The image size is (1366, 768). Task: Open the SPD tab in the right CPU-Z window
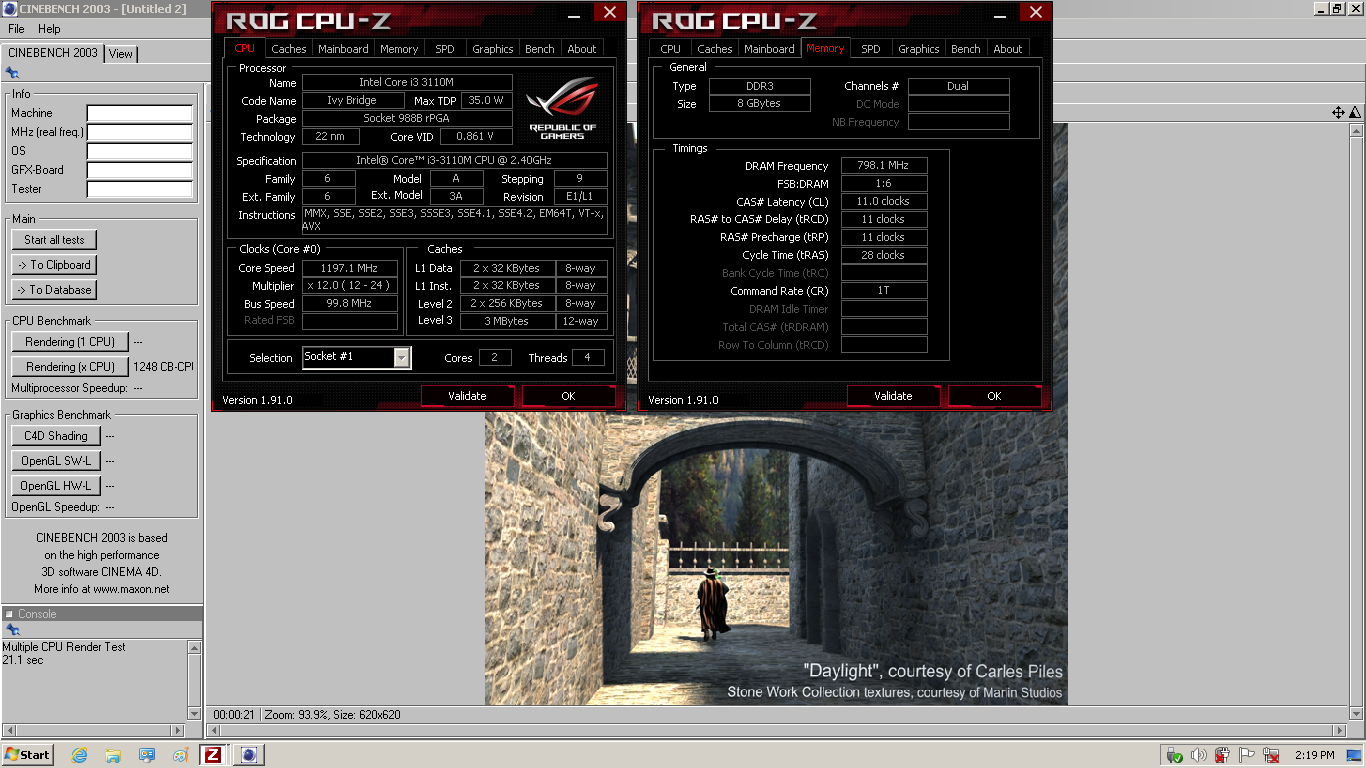(871, 48)
